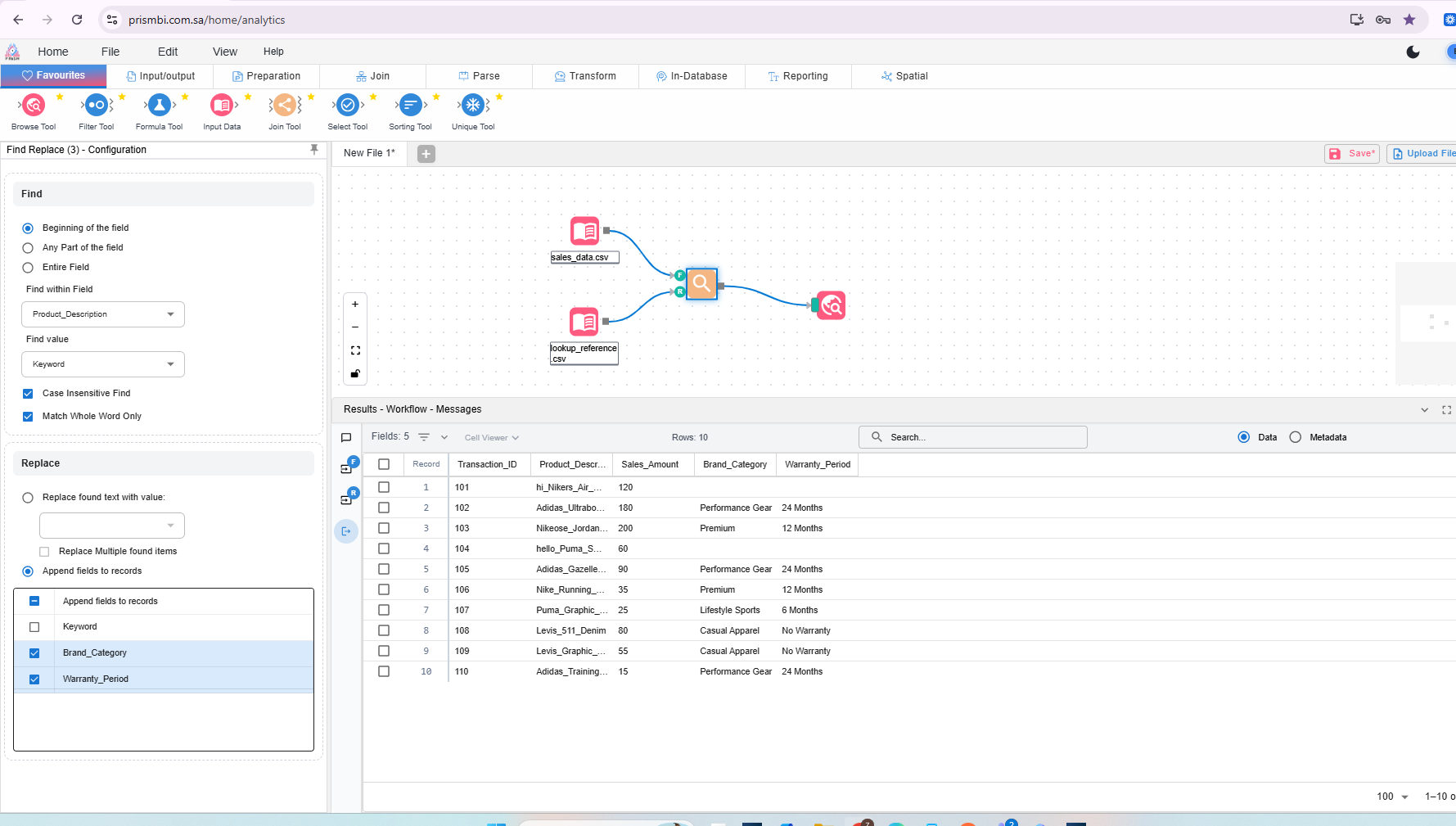Check the Keyword field checkbox
Viewport: 1456px width, 826px height.
tap(34, 627)
